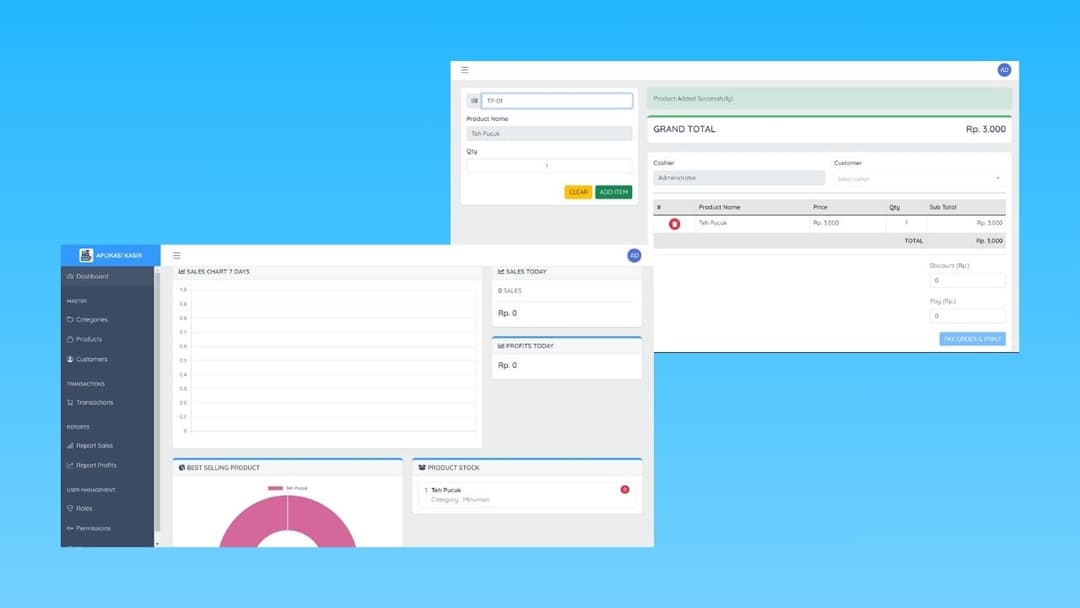Expand the Customer select dropdown
Screen dimensions: 1080x608
pyautogui.click(x=919, y=179)
